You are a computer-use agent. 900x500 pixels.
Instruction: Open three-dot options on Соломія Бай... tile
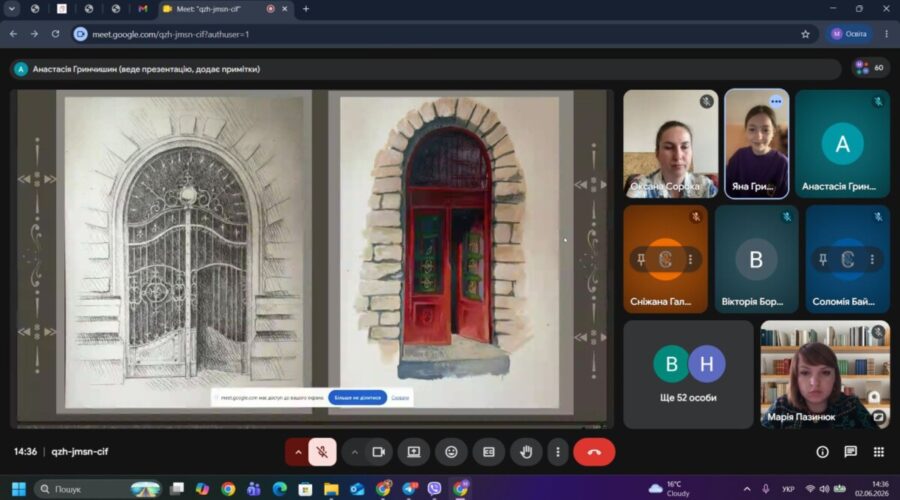click(x=872, y=259)
